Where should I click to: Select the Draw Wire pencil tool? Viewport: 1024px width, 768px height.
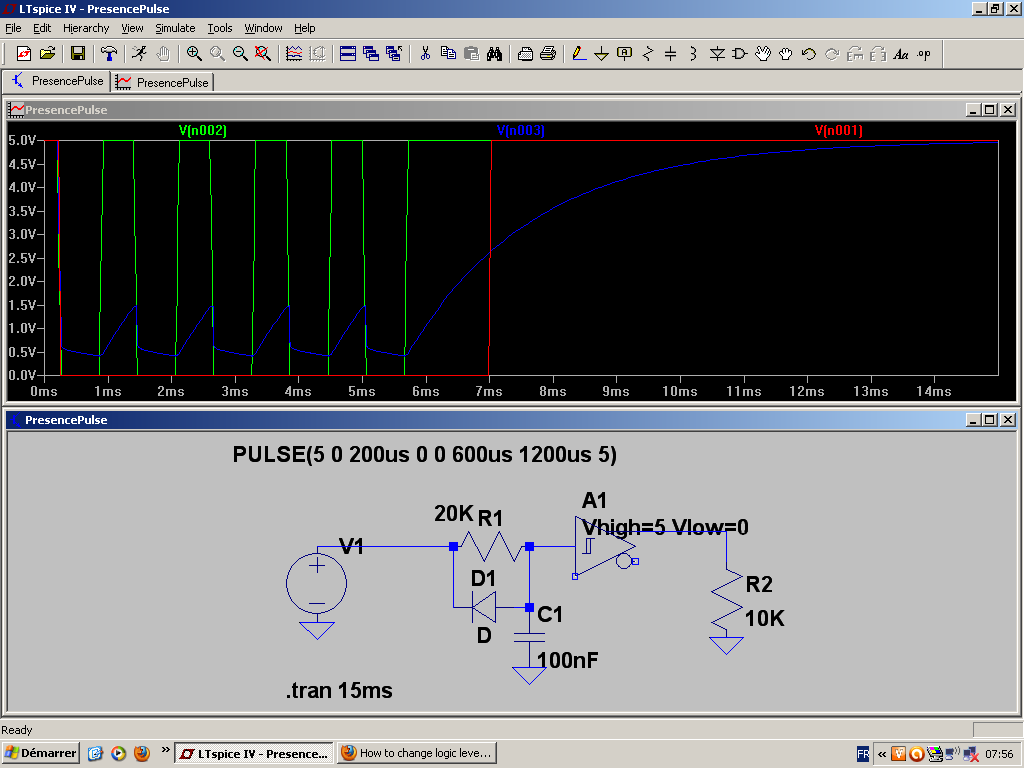pyautogui.click(x=579, y=54)
